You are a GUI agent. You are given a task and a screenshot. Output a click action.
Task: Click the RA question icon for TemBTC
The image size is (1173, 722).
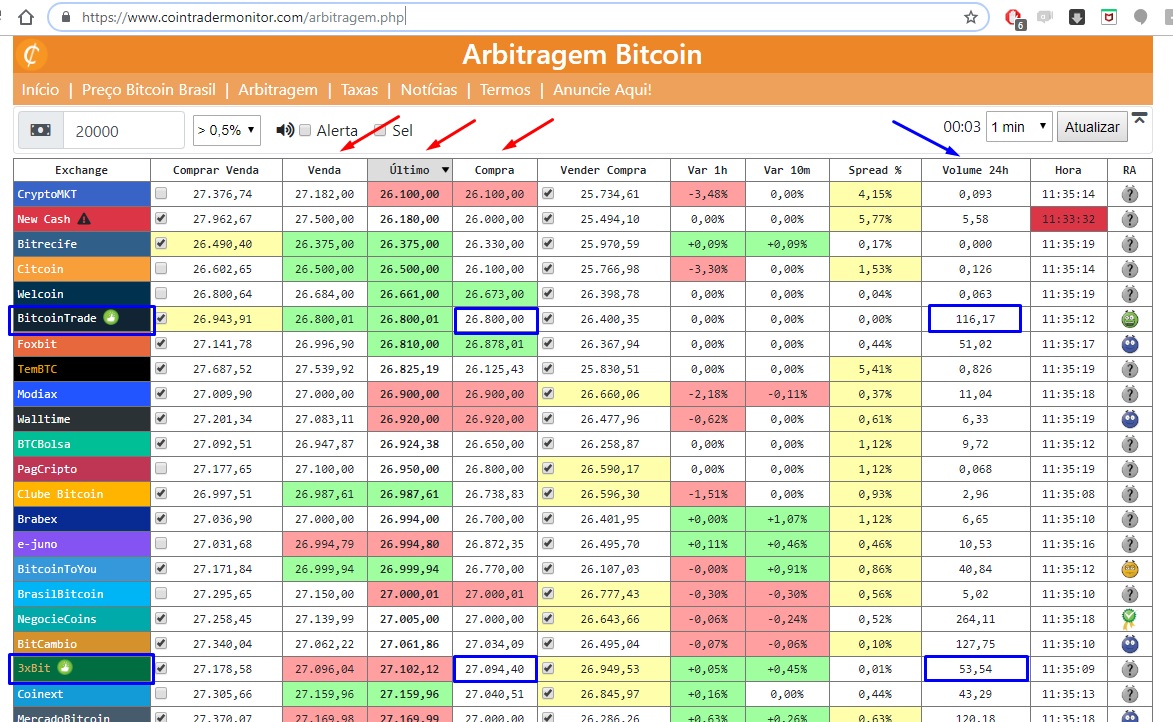[1130, 370]
